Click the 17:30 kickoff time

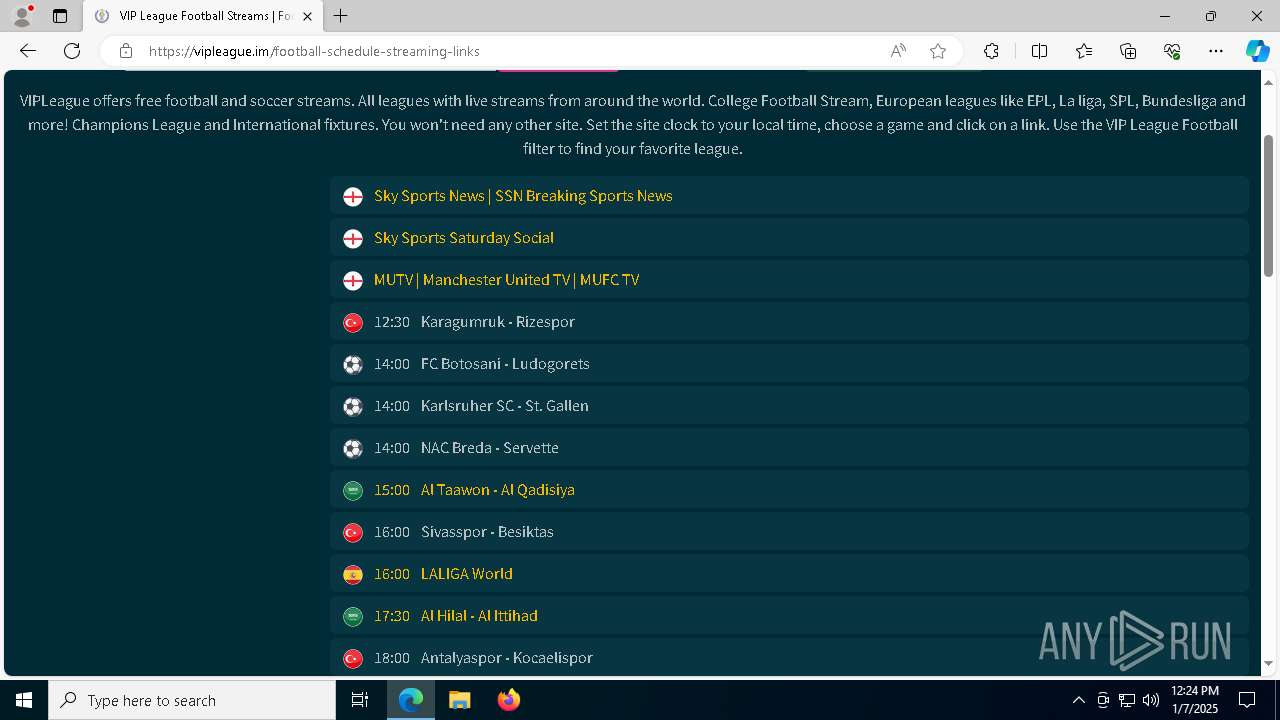(x=392, y=616)
